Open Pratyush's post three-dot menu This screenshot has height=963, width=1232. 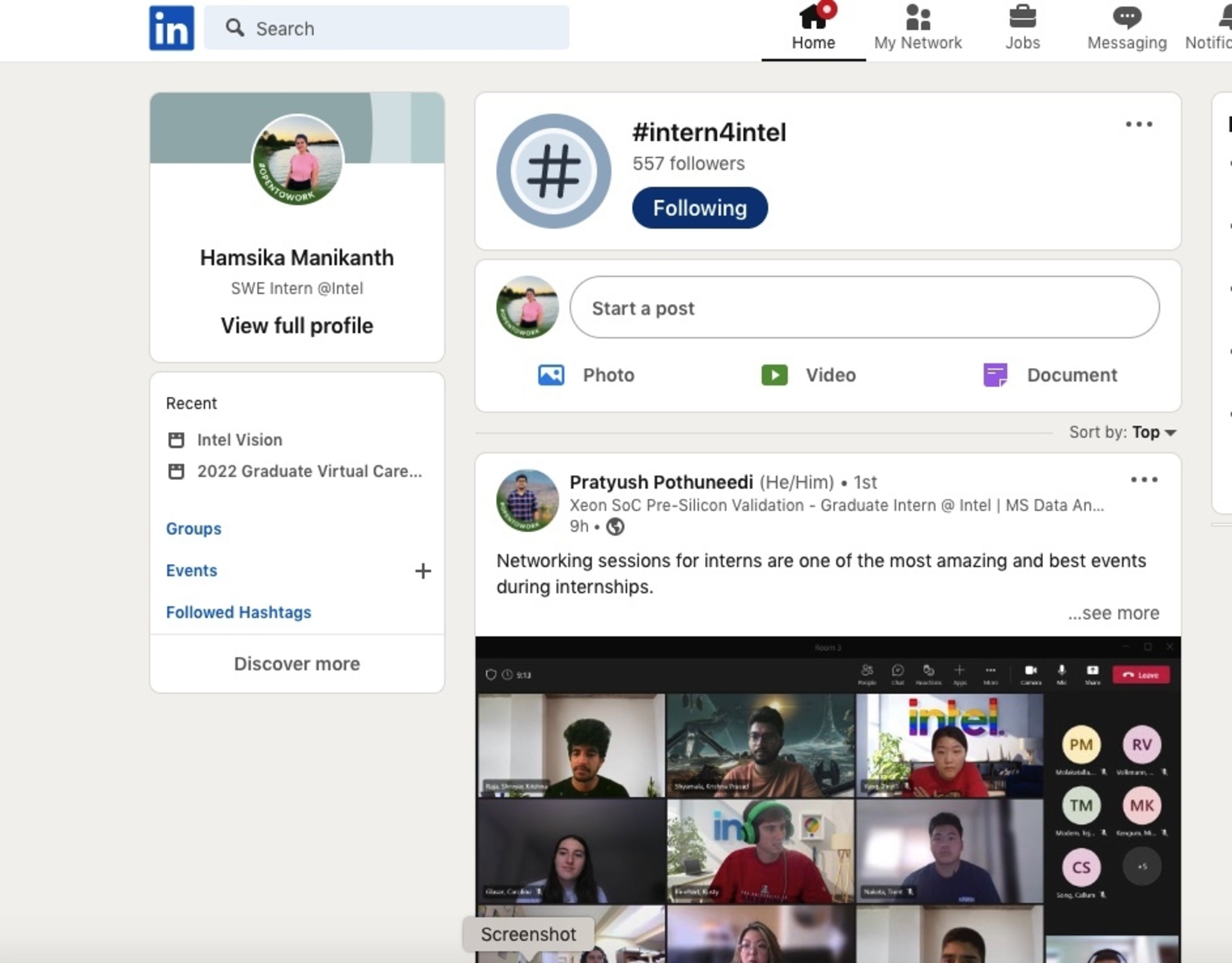tap(1144, 480)
